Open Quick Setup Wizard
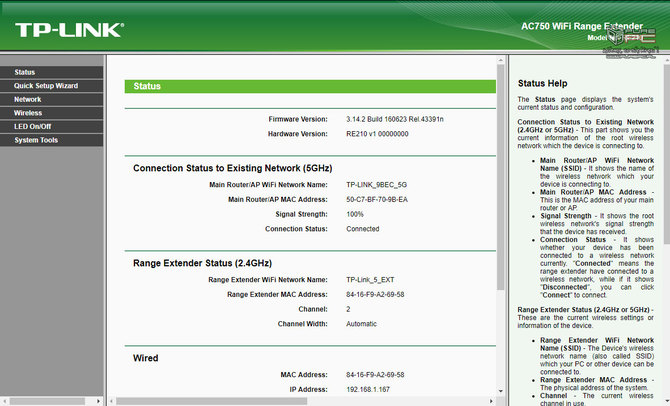Viewport: 670px width, 406px height. [x=51, y=85]
